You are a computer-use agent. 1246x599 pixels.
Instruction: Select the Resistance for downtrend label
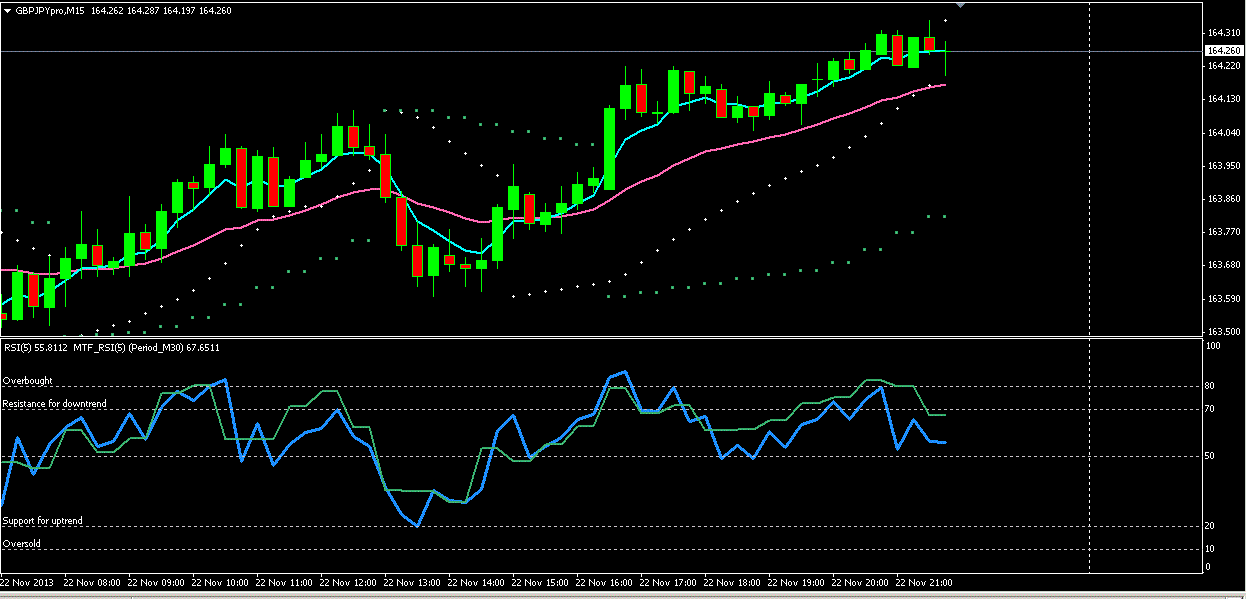coord(55,404)
